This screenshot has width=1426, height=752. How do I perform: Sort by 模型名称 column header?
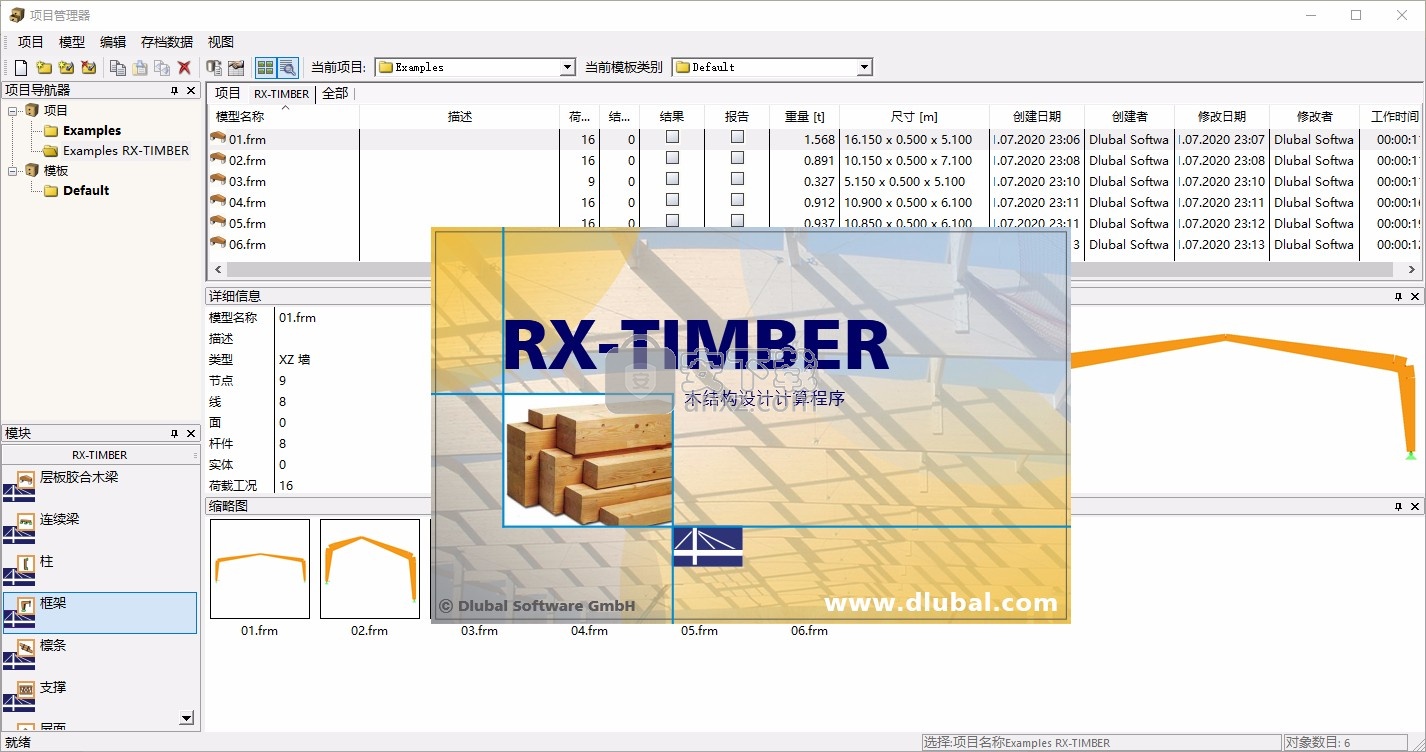click(284, 117)
